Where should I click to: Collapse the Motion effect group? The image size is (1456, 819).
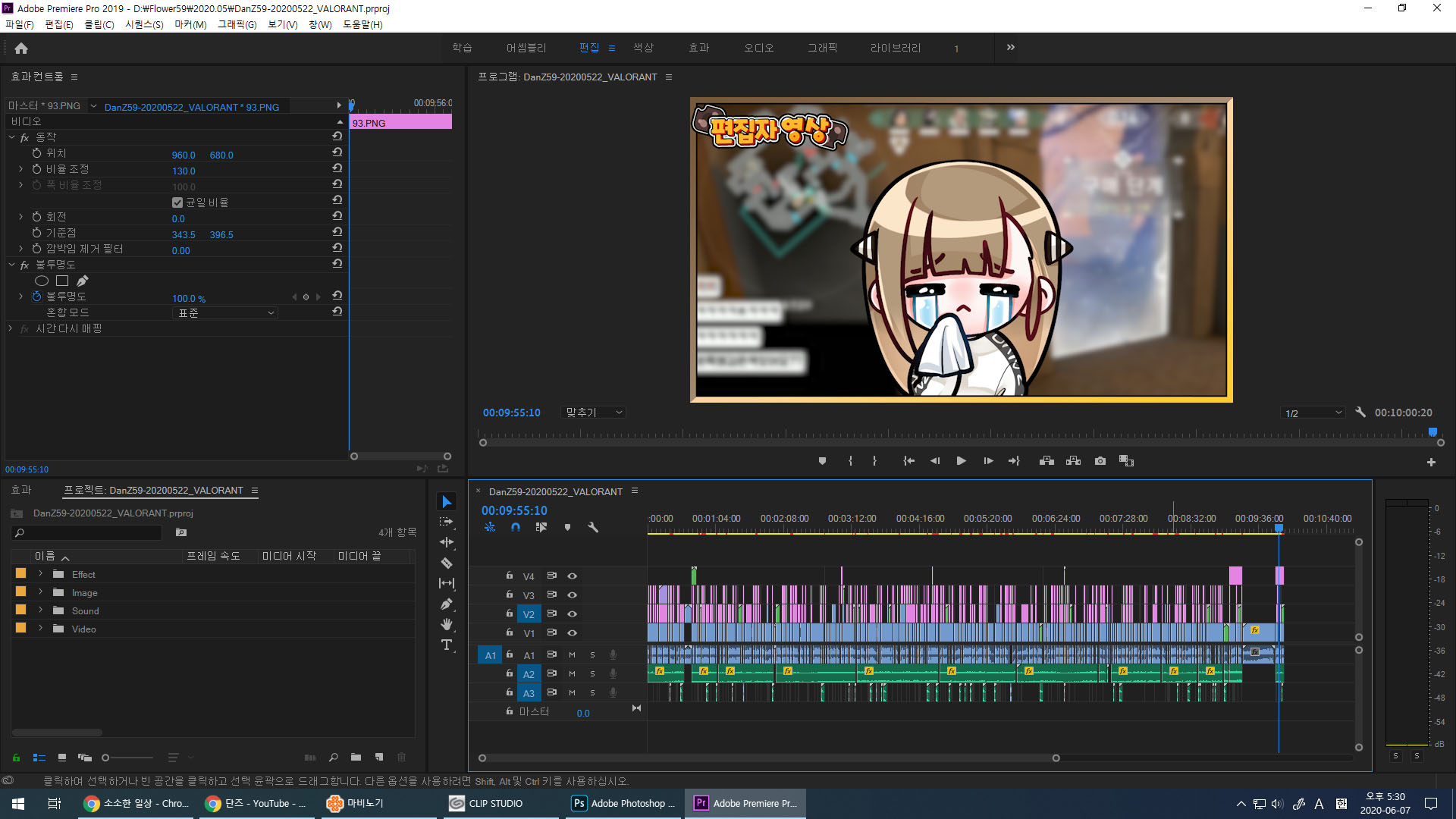click(11, 137)
